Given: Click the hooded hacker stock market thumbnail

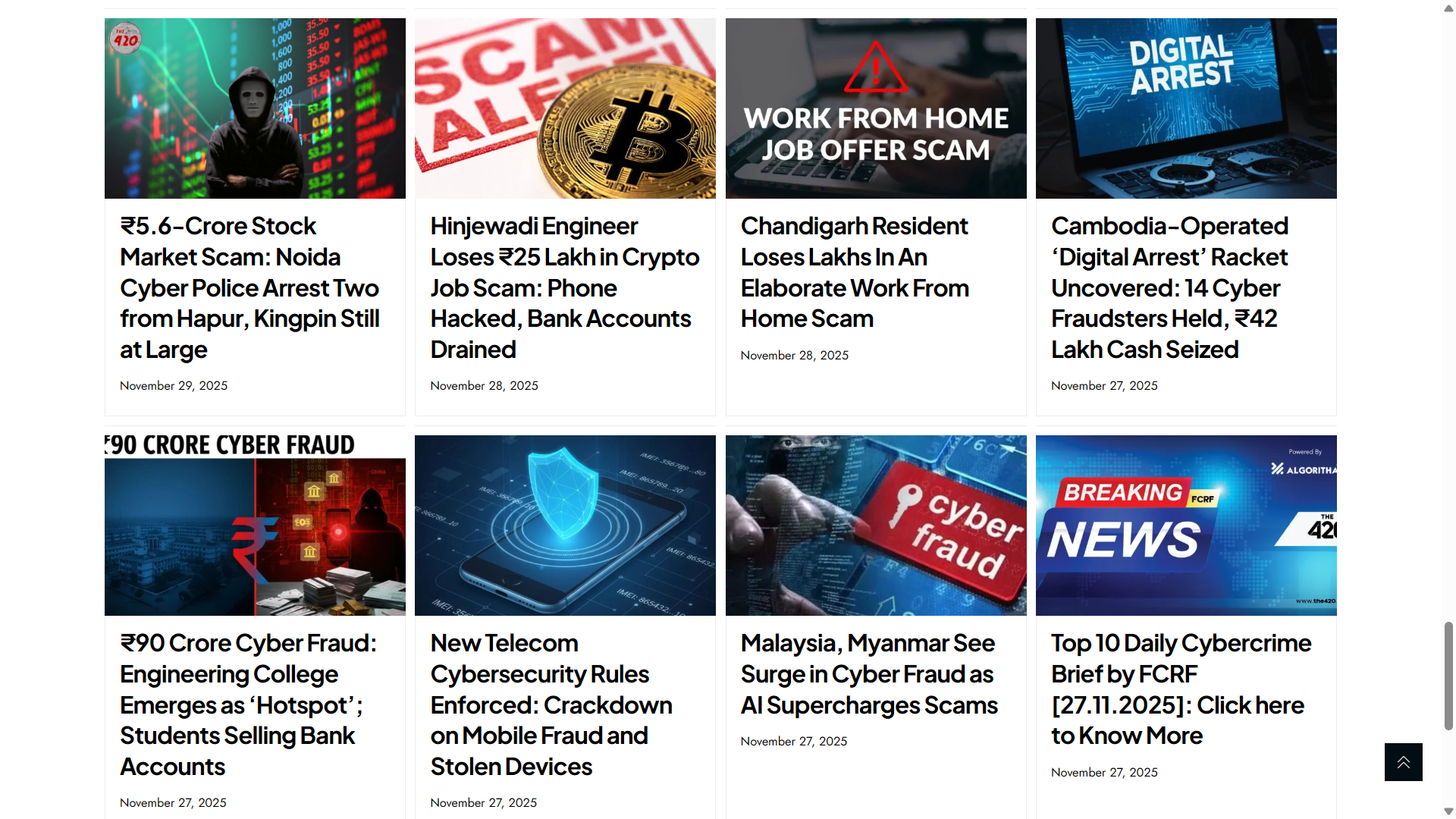Looking at the screenshot, I should click(x=255, y=108).
